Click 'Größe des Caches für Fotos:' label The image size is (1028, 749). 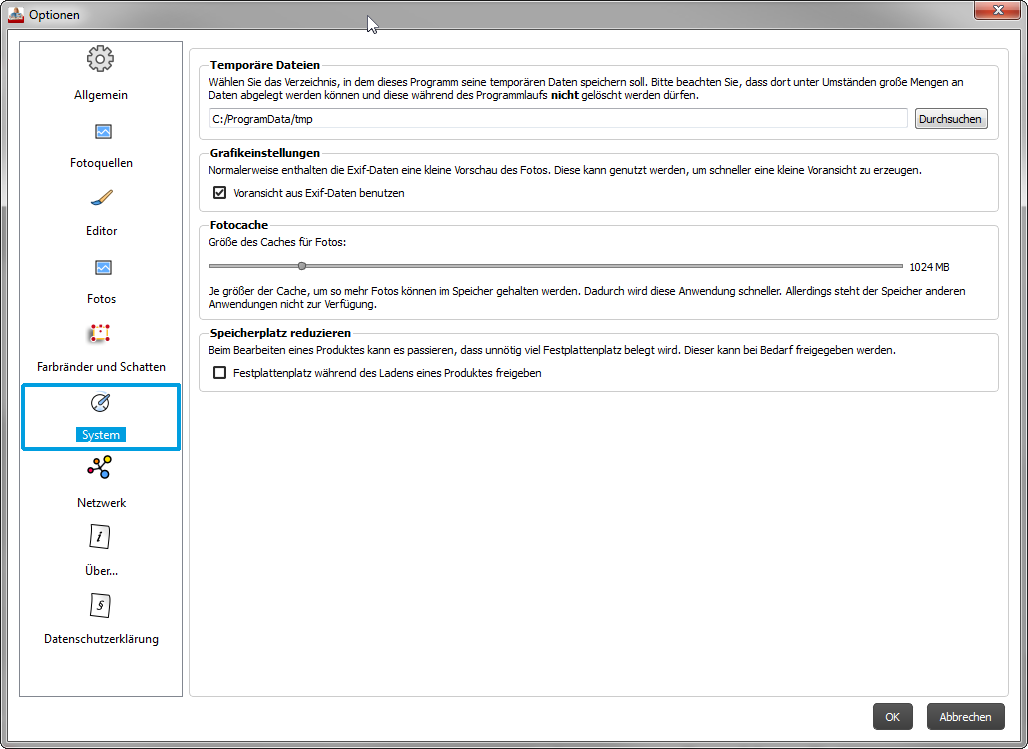click(x=277, y=242)
